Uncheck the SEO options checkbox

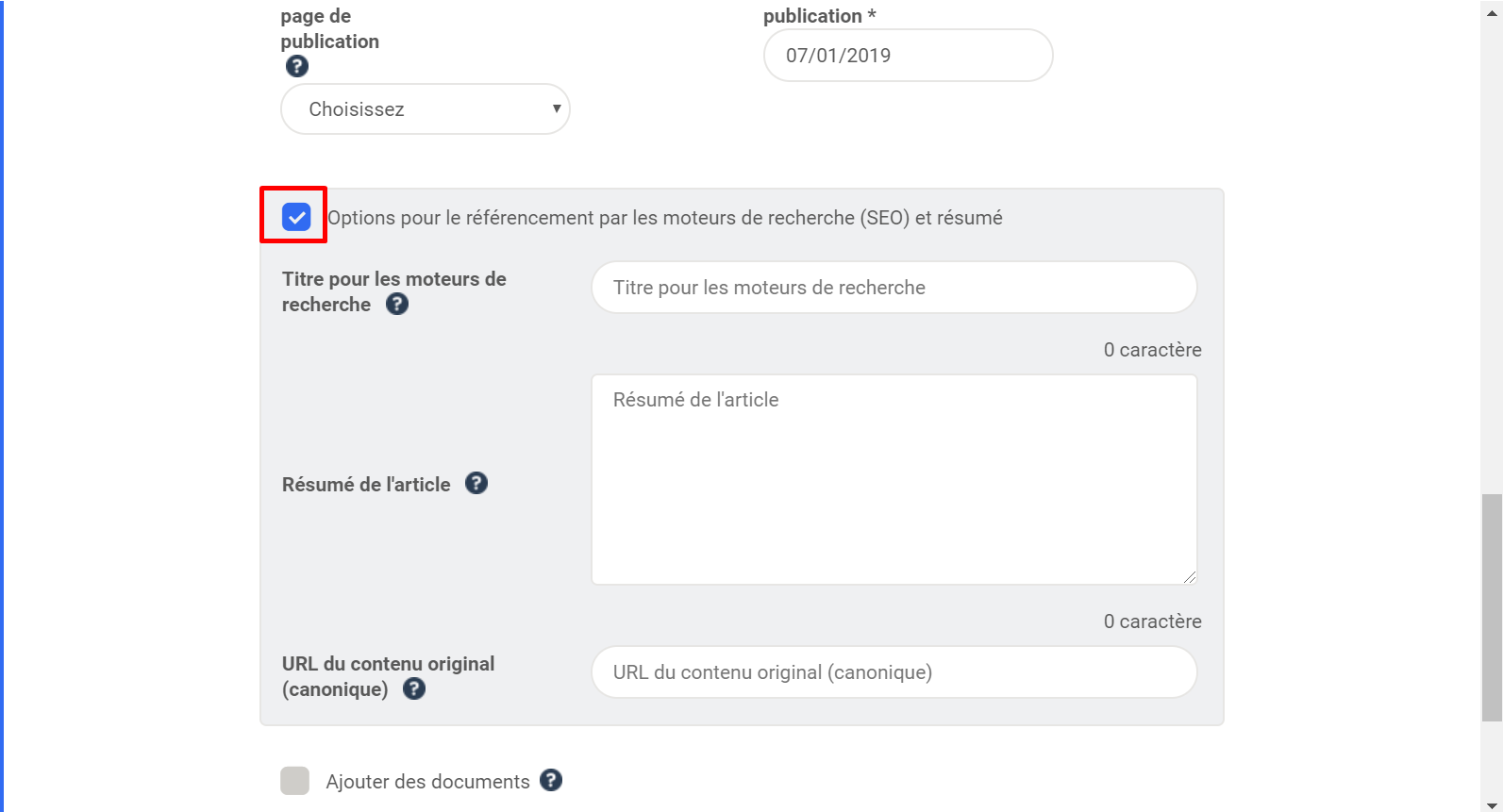(x=296, y=217)
